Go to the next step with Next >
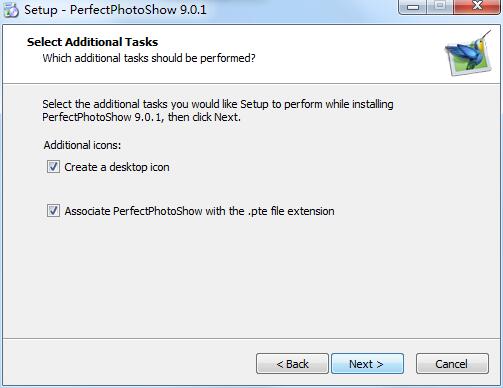 [x=367, y=364]
